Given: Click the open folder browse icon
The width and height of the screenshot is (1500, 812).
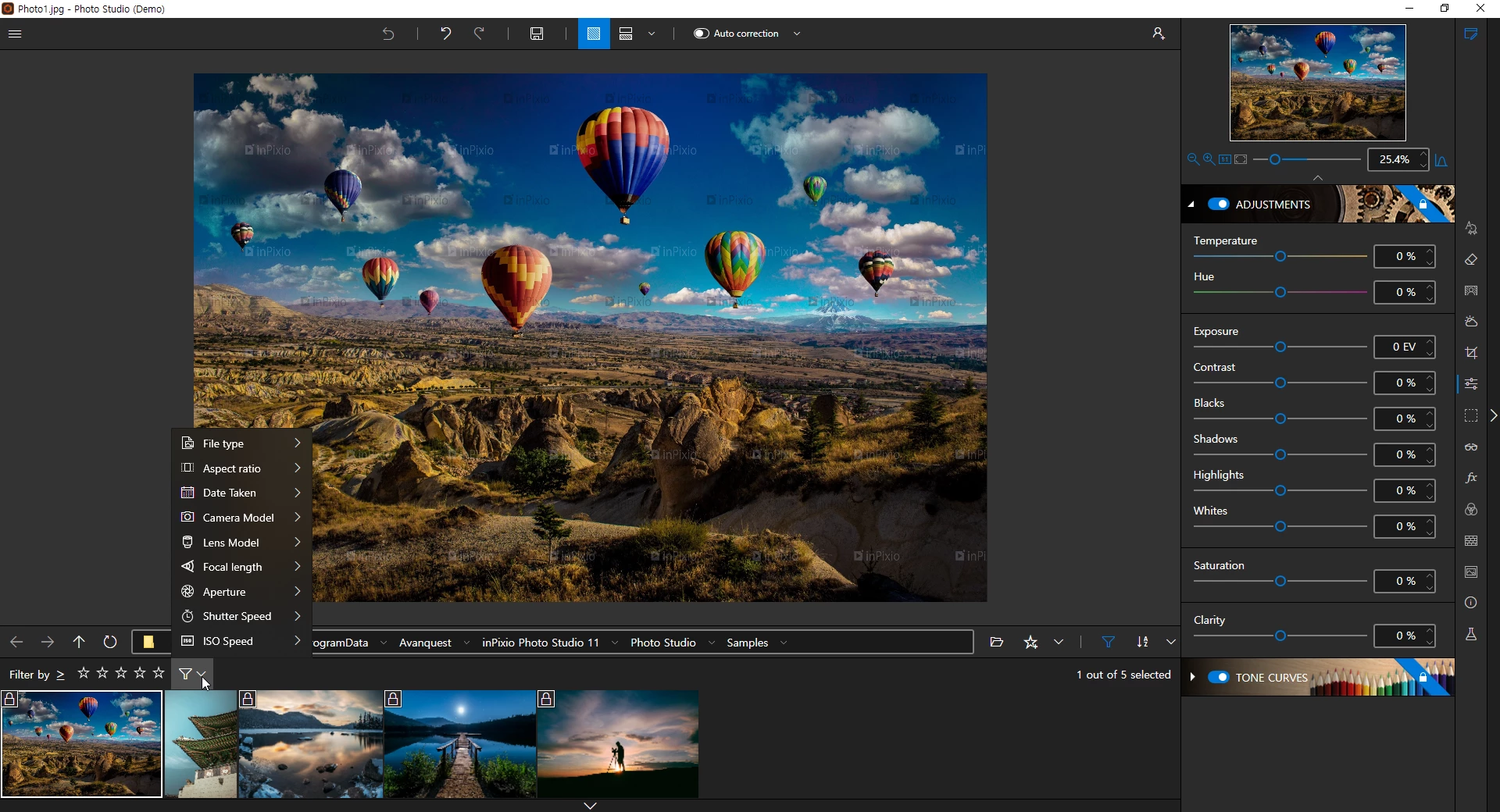Looking at the screenshot, I should pyautogui.click(x=997, y=643).
